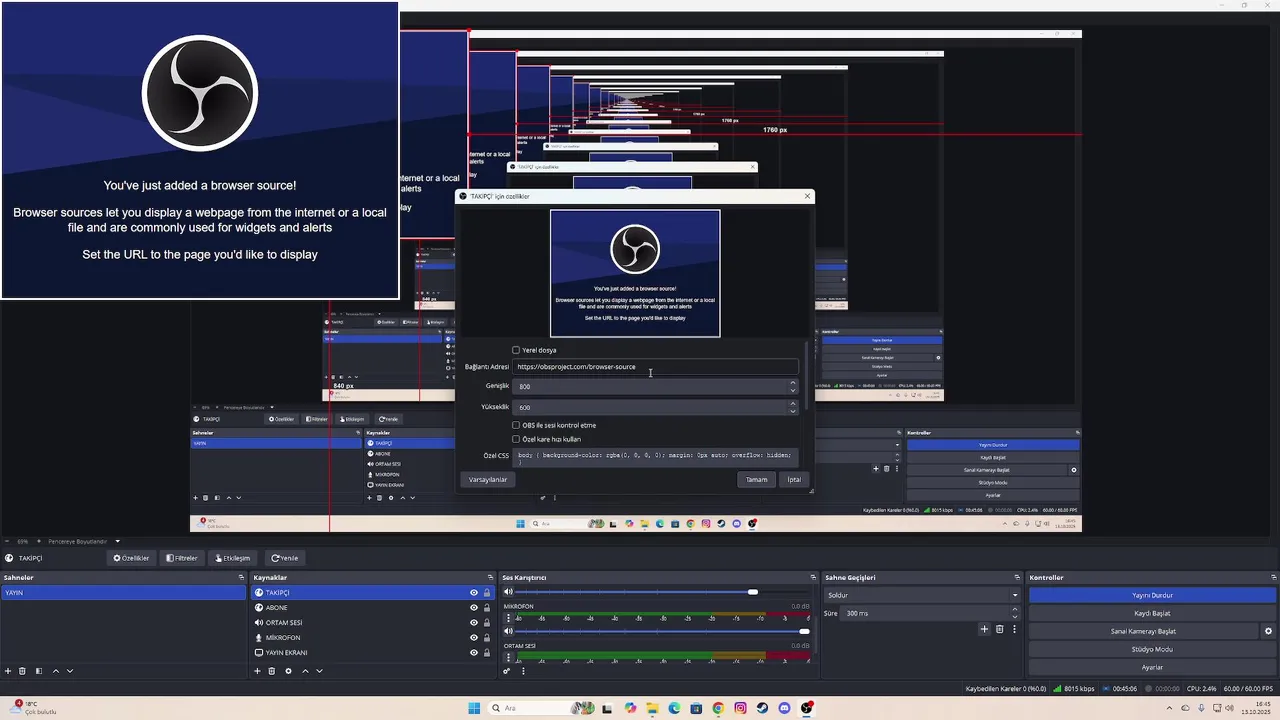
Task: Open the advanced audio properties gears icon
Action: click(x=507, y=671)
